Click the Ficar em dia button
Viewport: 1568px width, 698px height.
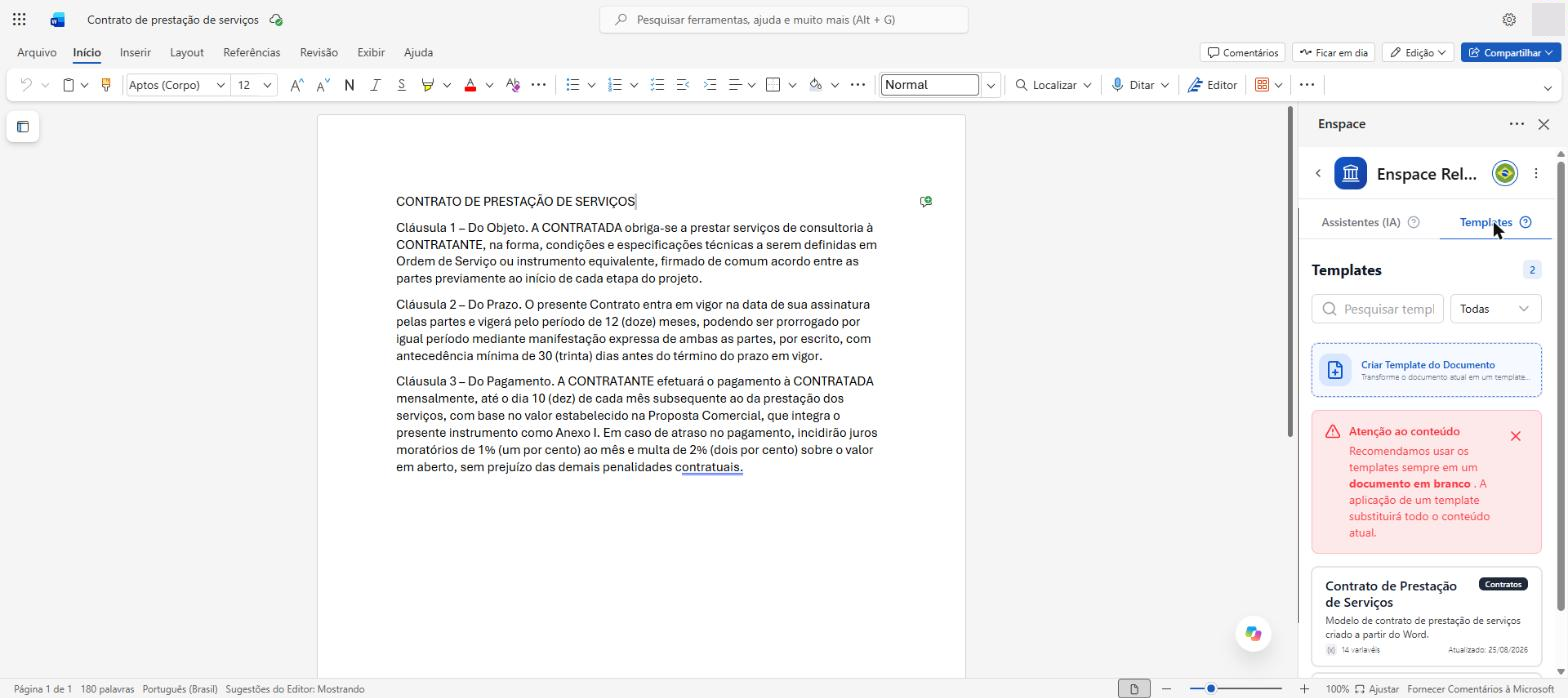pyautogui.click(x=1334, y=52)
